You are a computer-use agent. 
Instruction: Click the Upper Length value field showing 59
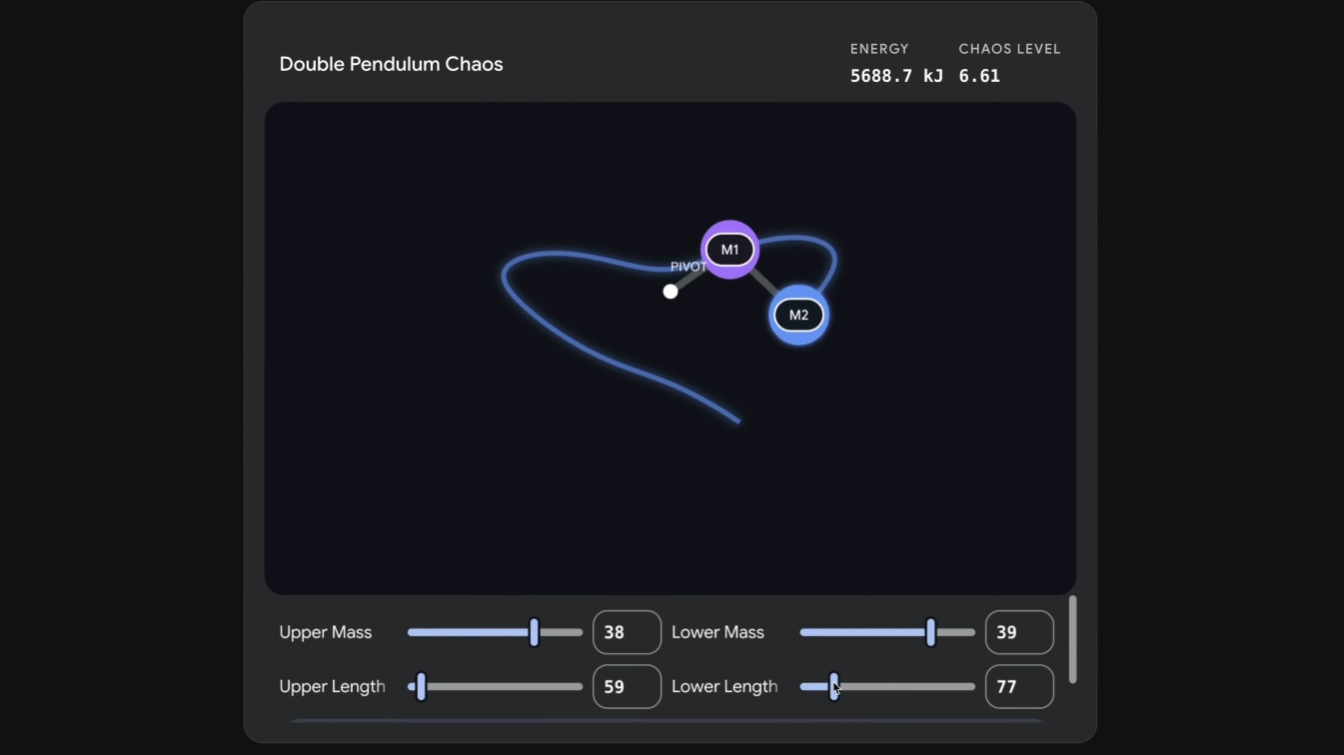[626, 687]
